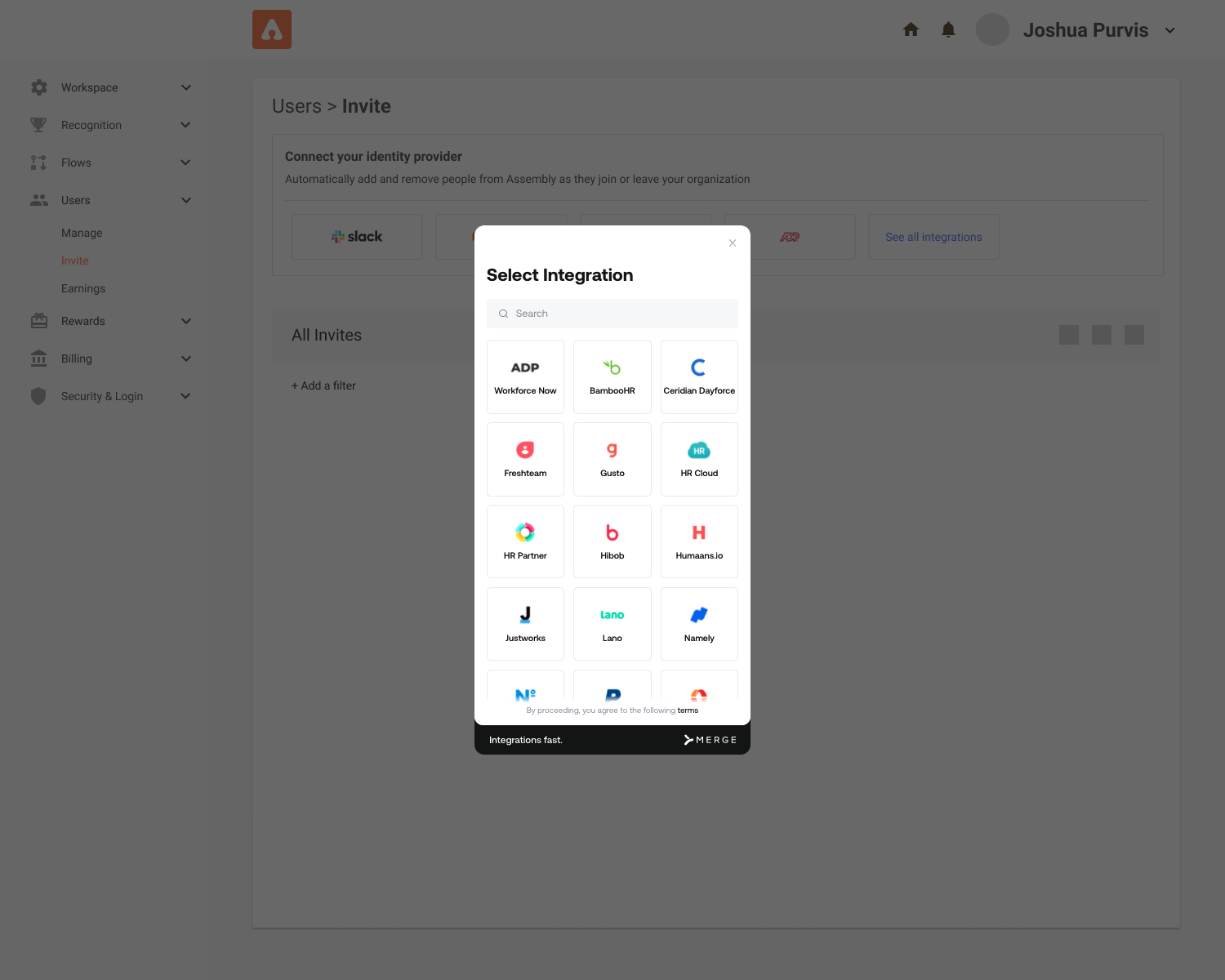
Task: Open the account menu chevron beside Joshua Purvis
Action: click(1169, 30)
